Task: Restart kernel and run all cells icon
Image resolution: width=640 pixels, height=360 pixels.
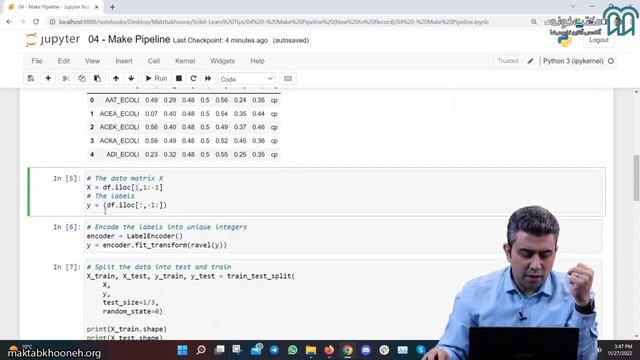Action: click(208, 78)
